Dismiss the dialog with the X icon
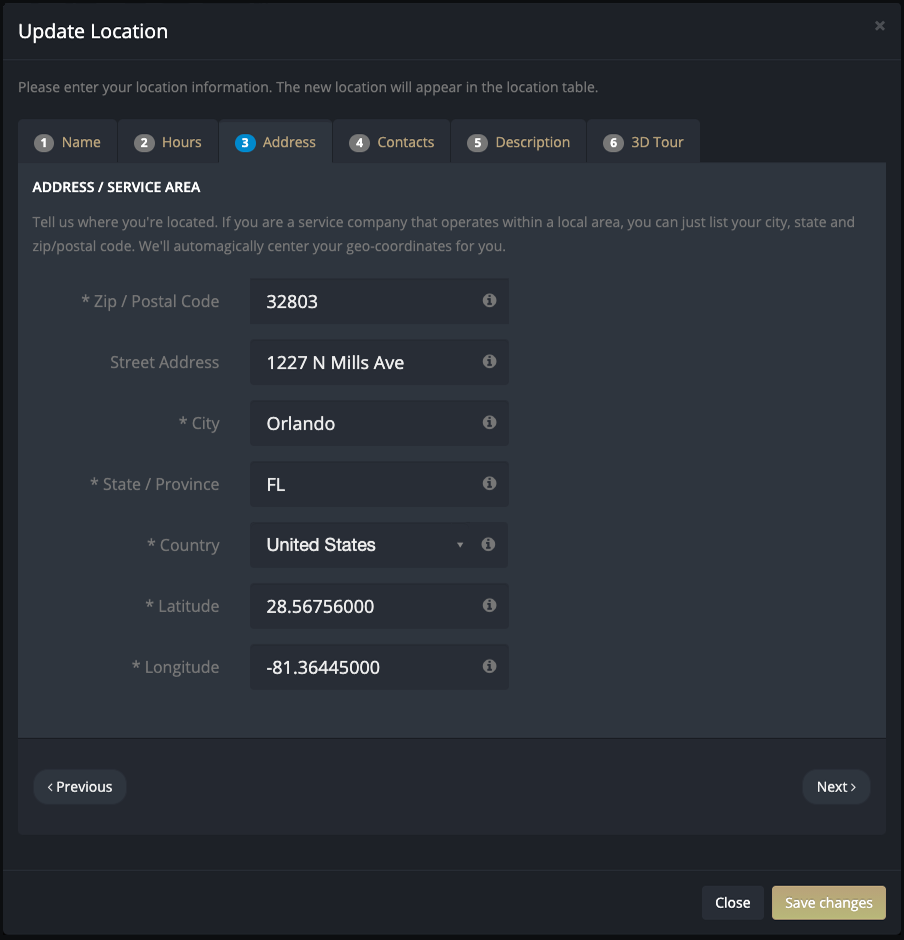The height and width of the screenshot is (940, 904). [879, 26]
